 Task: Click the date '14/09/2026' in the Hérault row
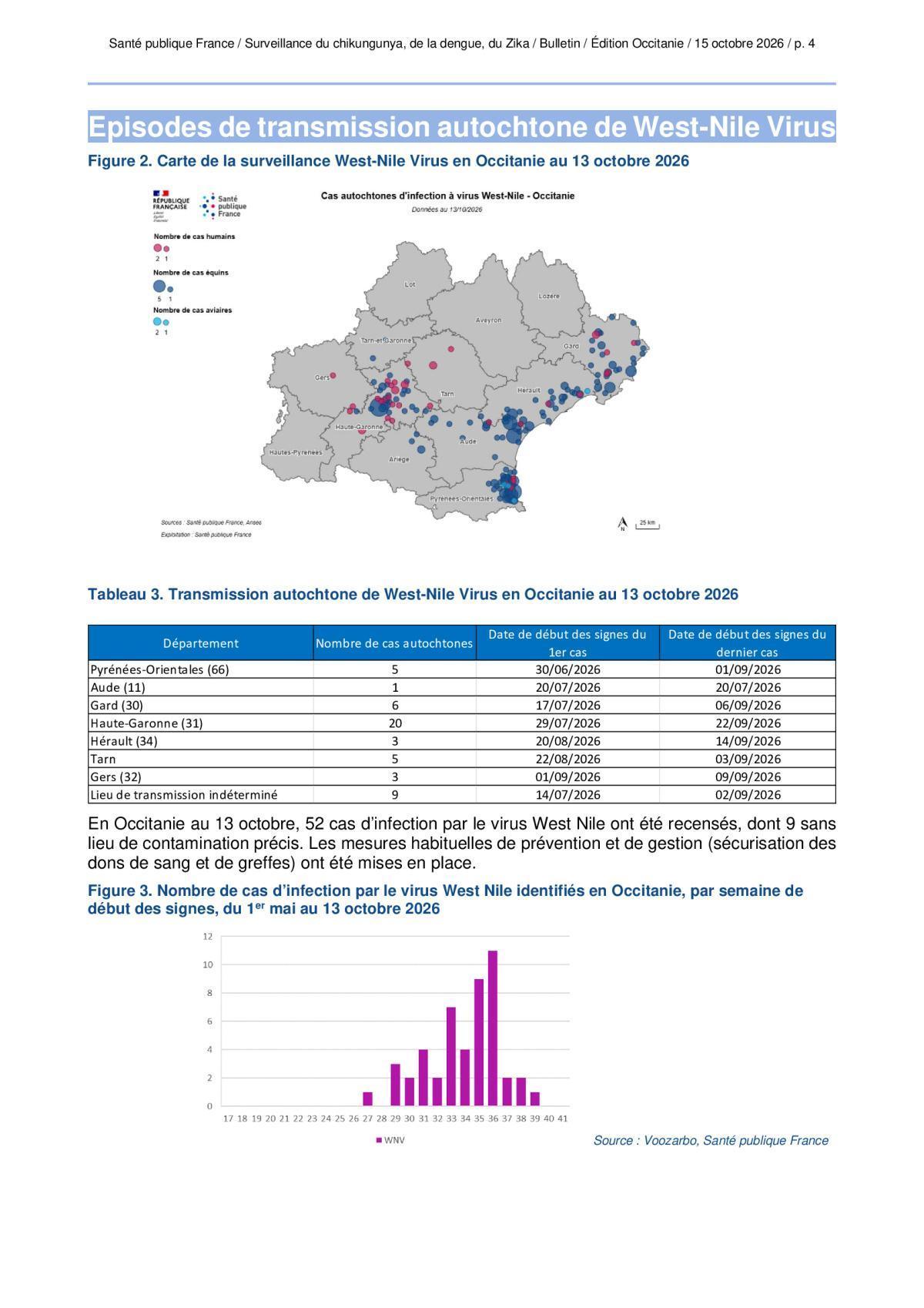point(748,741)
